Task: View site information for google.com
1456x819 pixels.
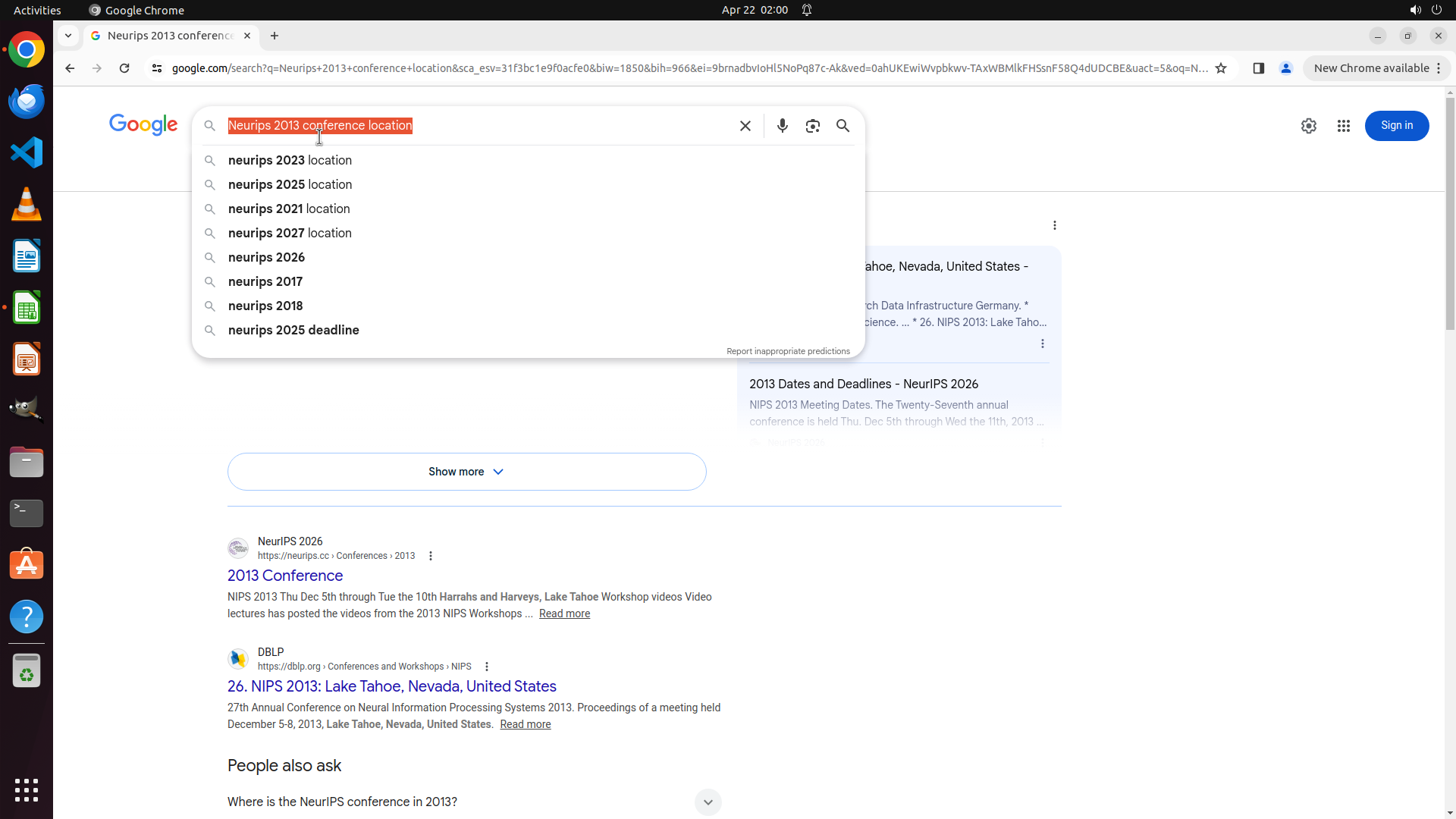Action: coord(157,68)
